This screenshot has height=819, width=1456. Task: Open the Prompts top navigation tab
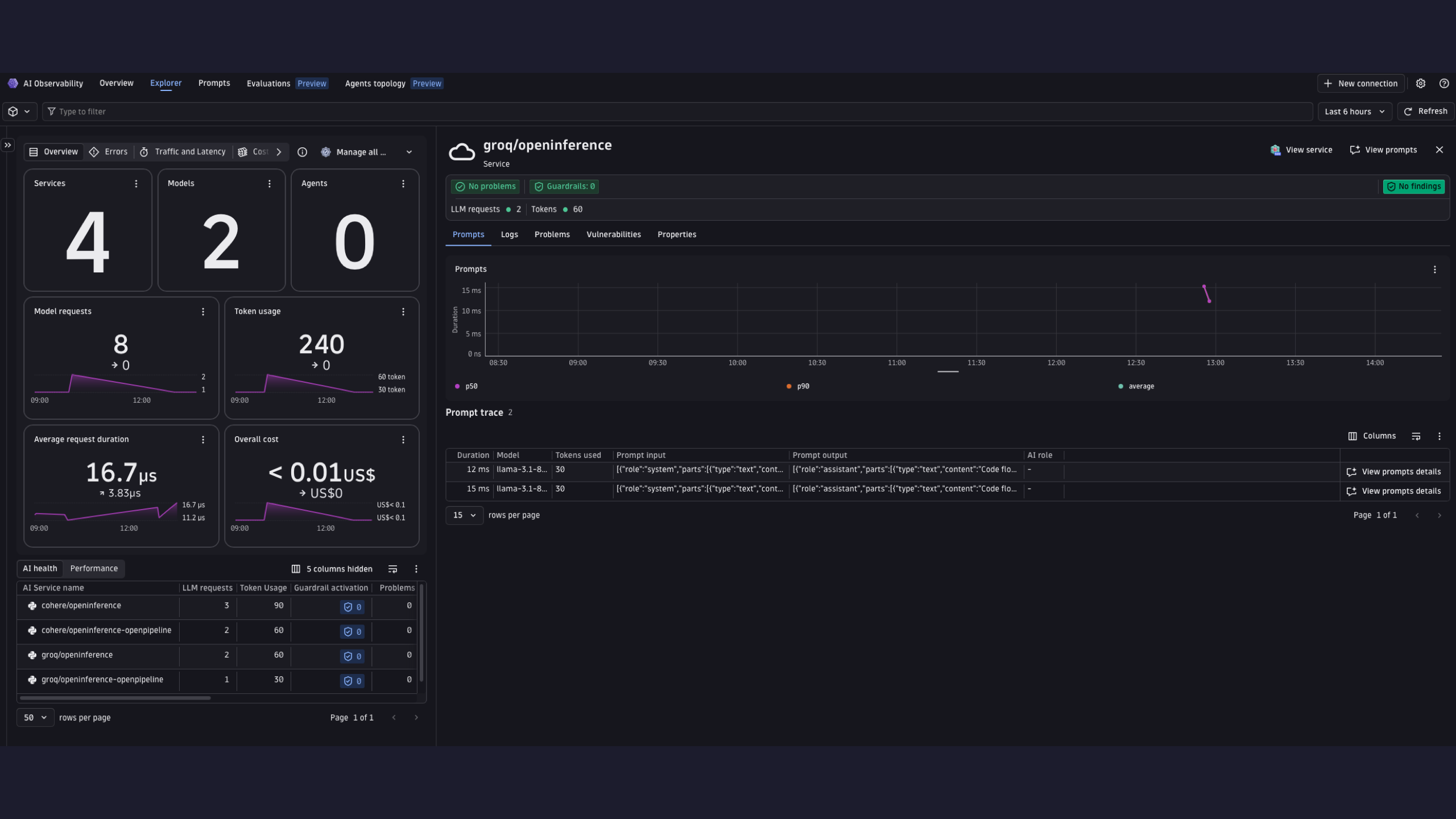click(x=214, y=83)
